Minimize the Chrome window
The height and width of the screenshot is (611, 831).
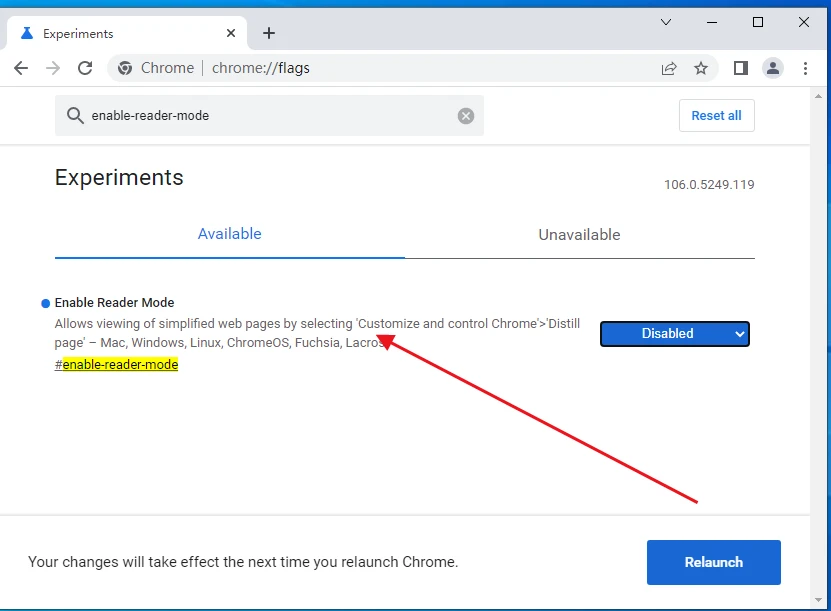(712, 22)
